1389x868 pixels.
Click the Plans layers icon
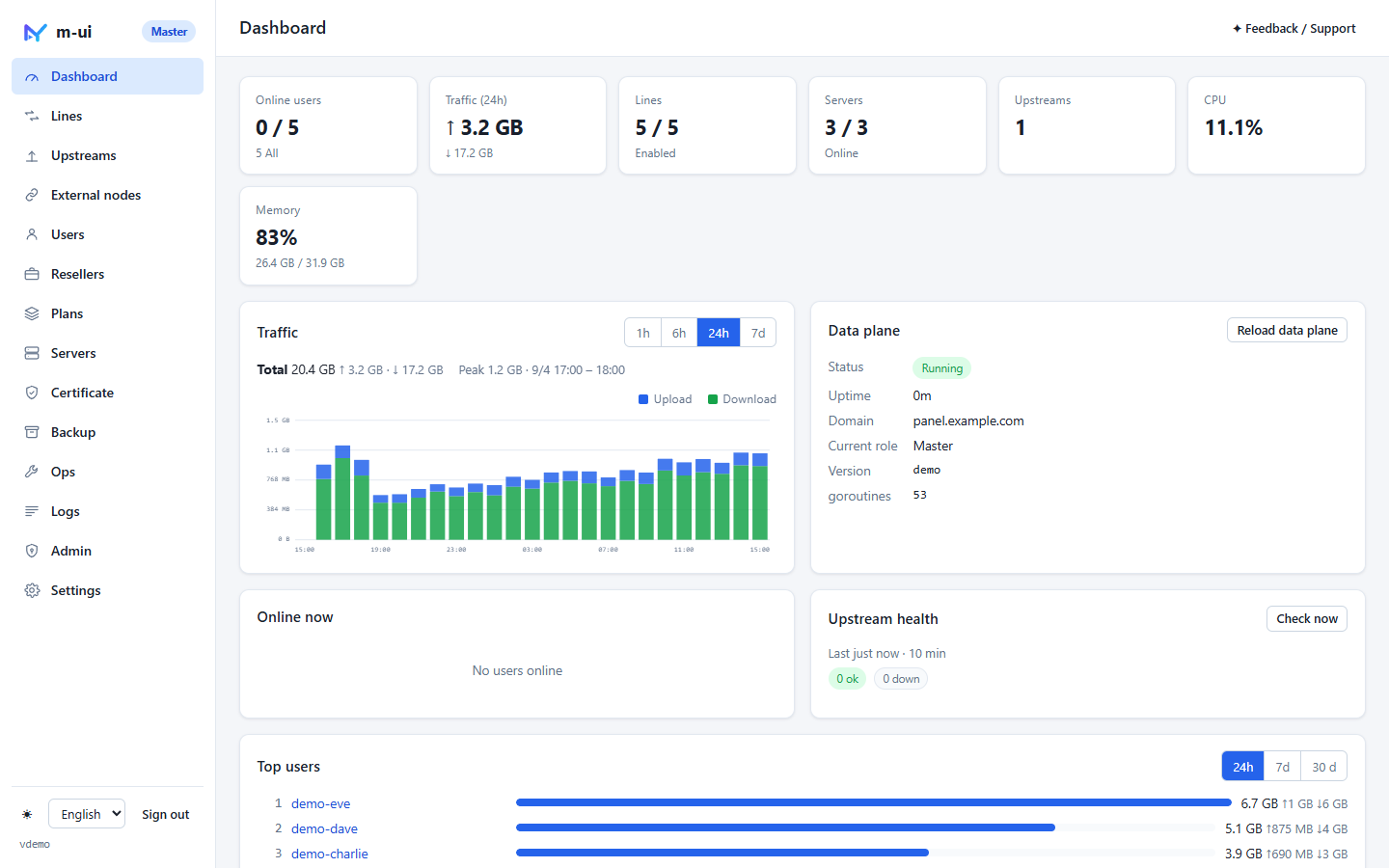coord(32,314)
